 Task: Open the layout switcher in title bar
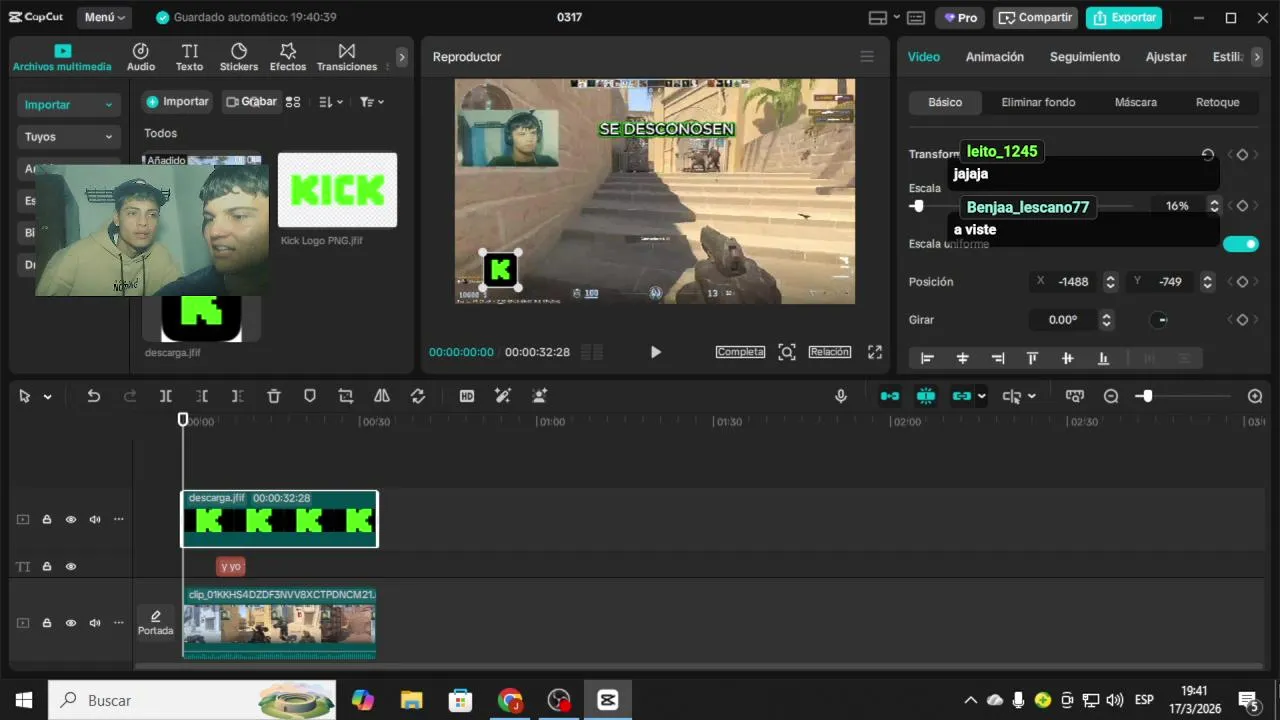tap(884, 18)
